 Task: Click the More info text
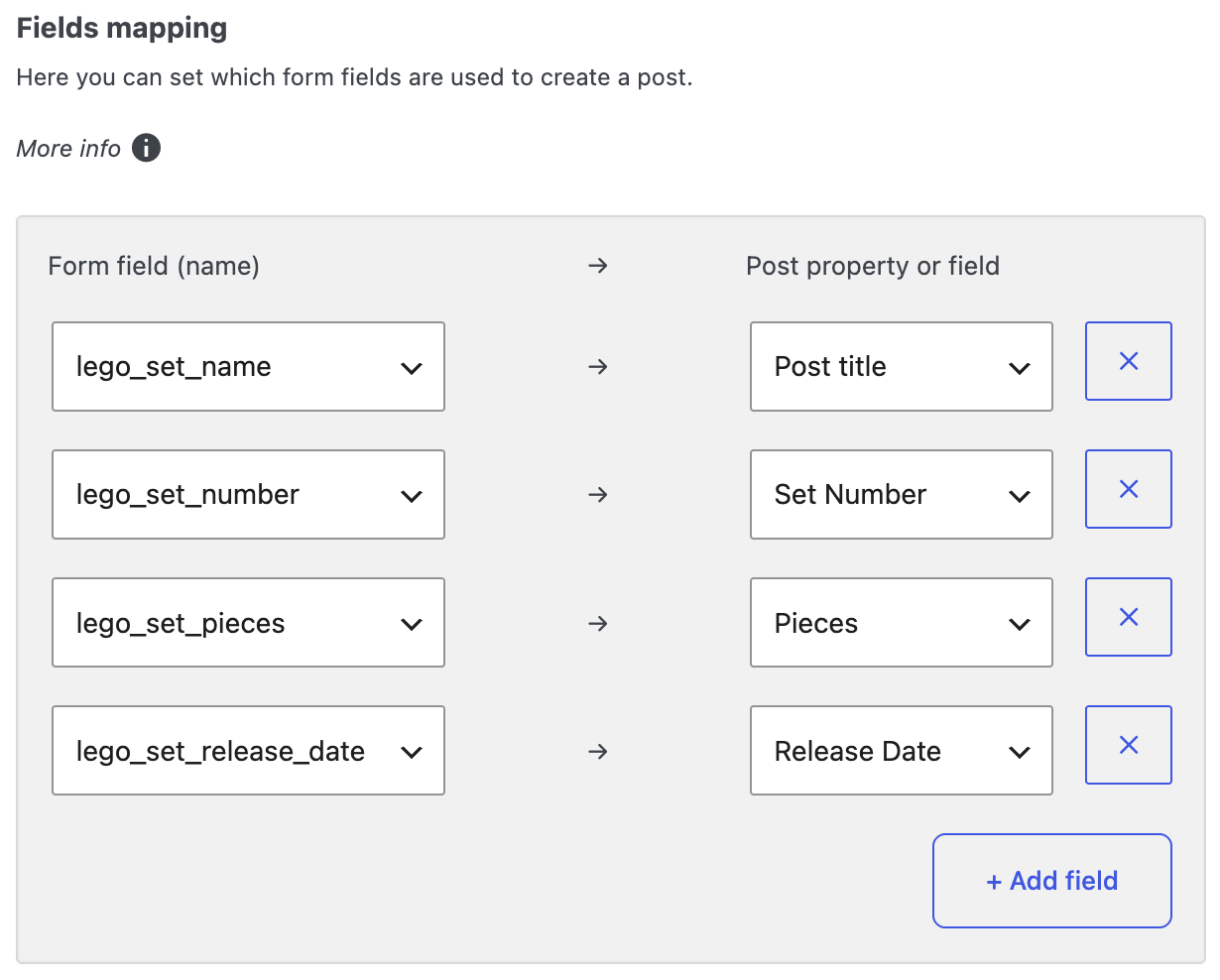pos(68,149)
